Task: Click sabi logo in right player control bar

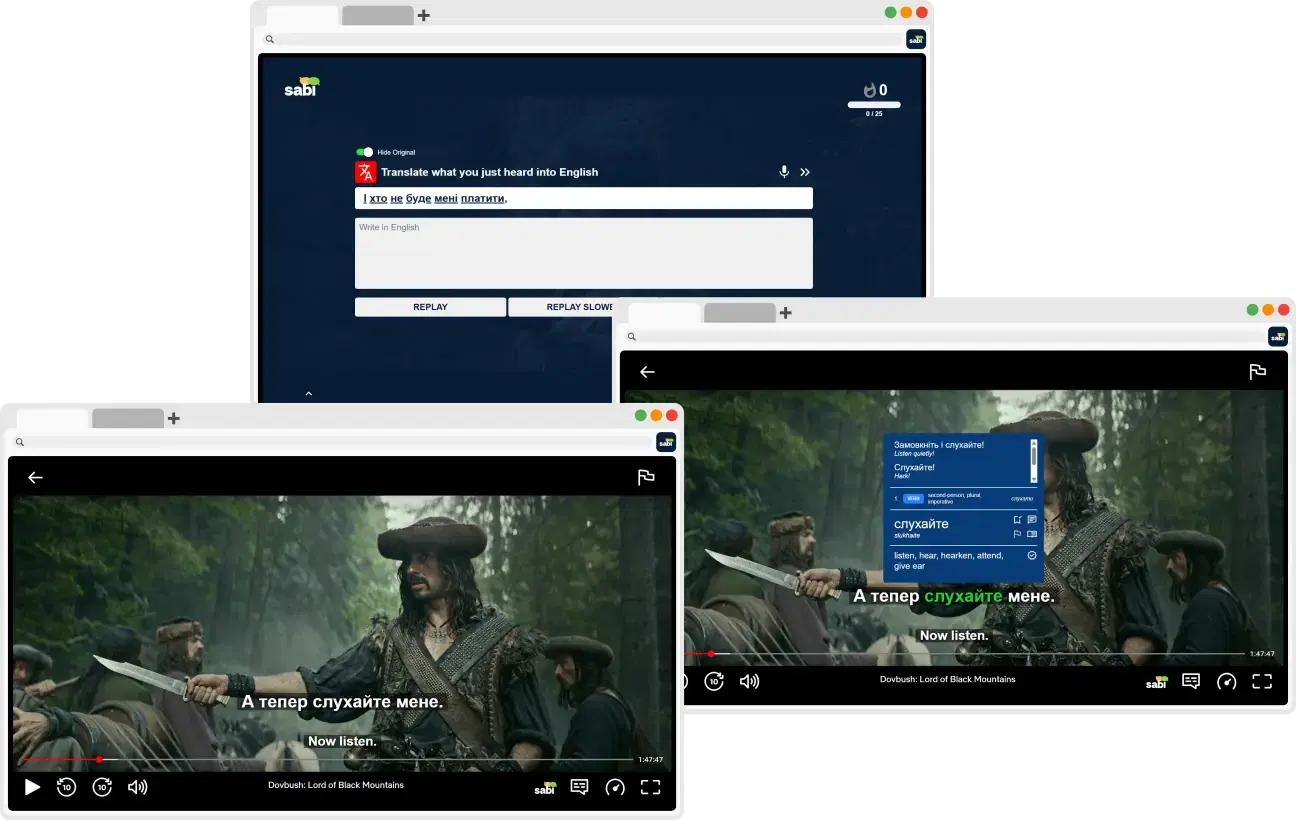Action: tap(1157, 681)
